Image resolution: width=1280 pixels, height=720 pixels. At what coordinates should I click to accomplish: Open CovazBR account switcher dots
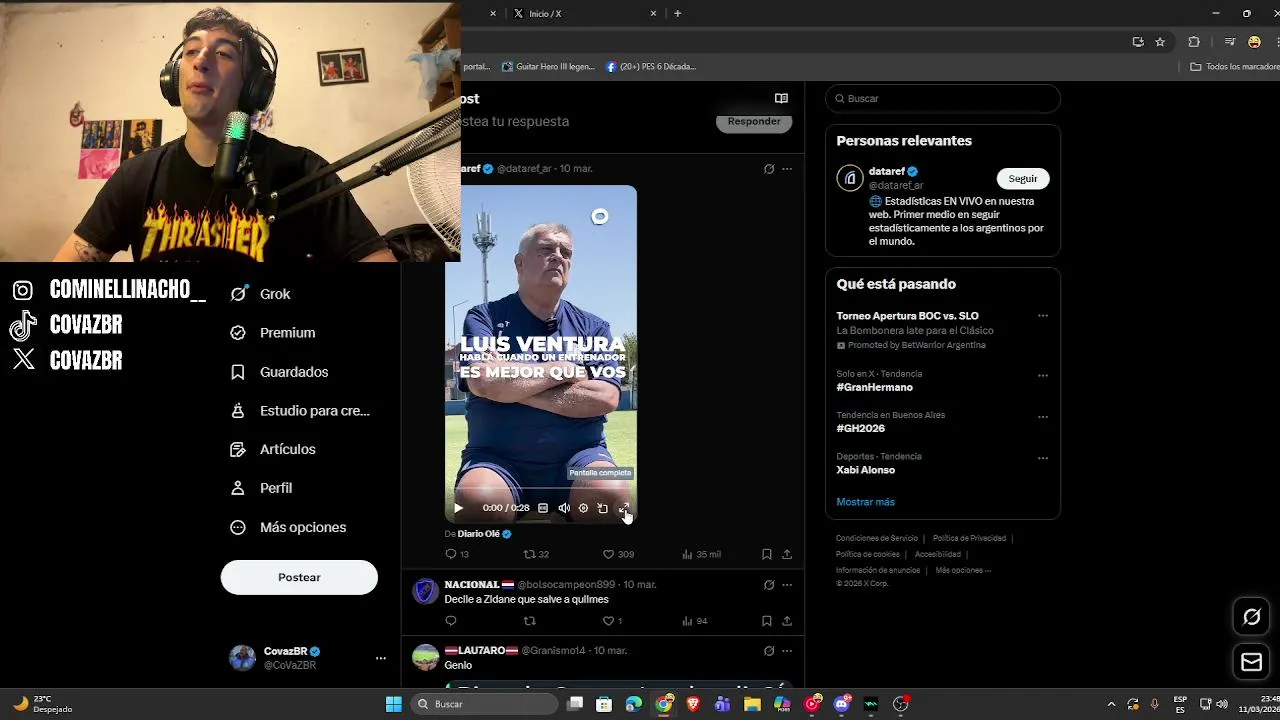(x=380, y=658)
